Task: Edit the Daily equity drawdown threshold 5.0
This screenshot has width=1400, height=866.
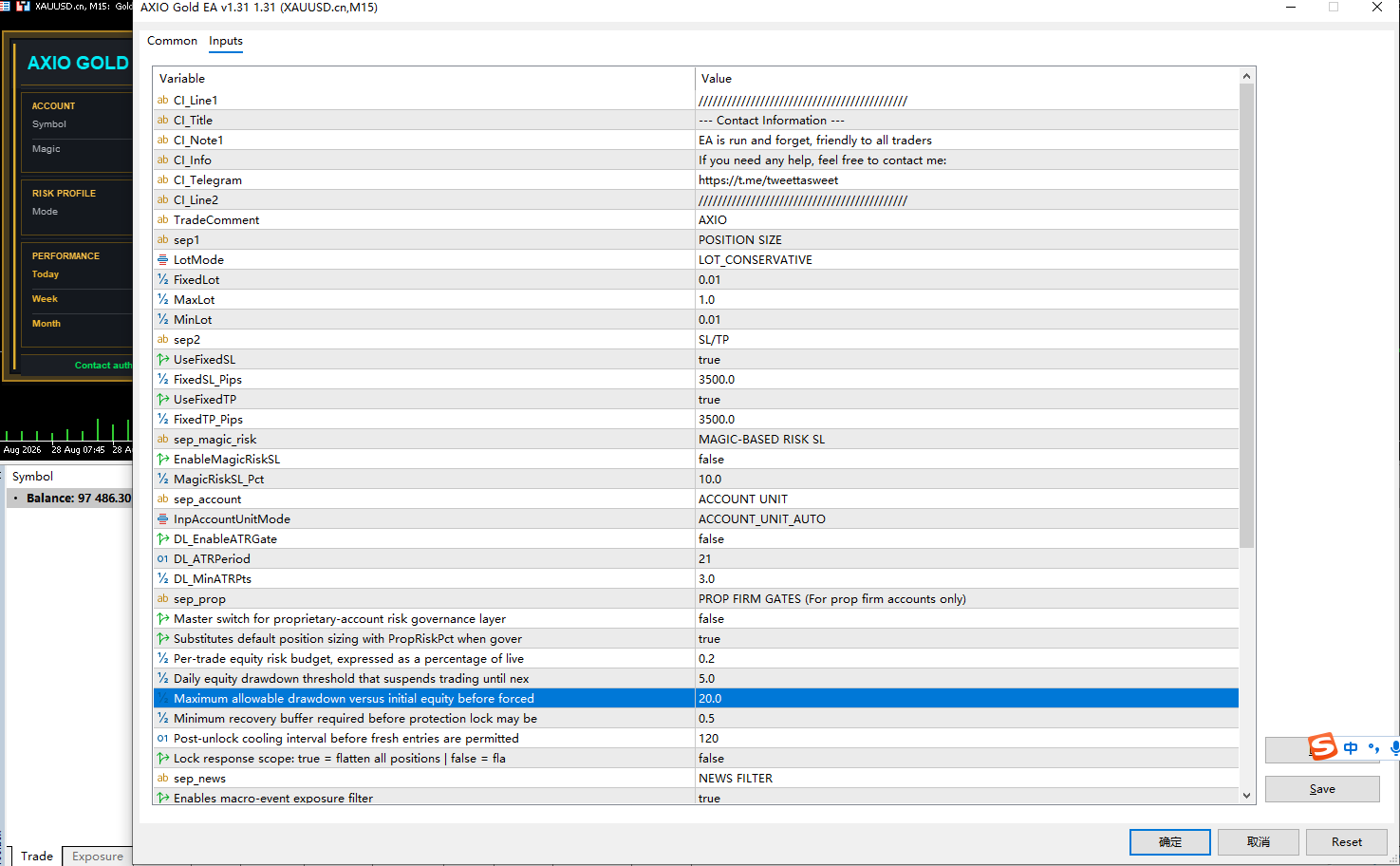Action: pos(966,678)
